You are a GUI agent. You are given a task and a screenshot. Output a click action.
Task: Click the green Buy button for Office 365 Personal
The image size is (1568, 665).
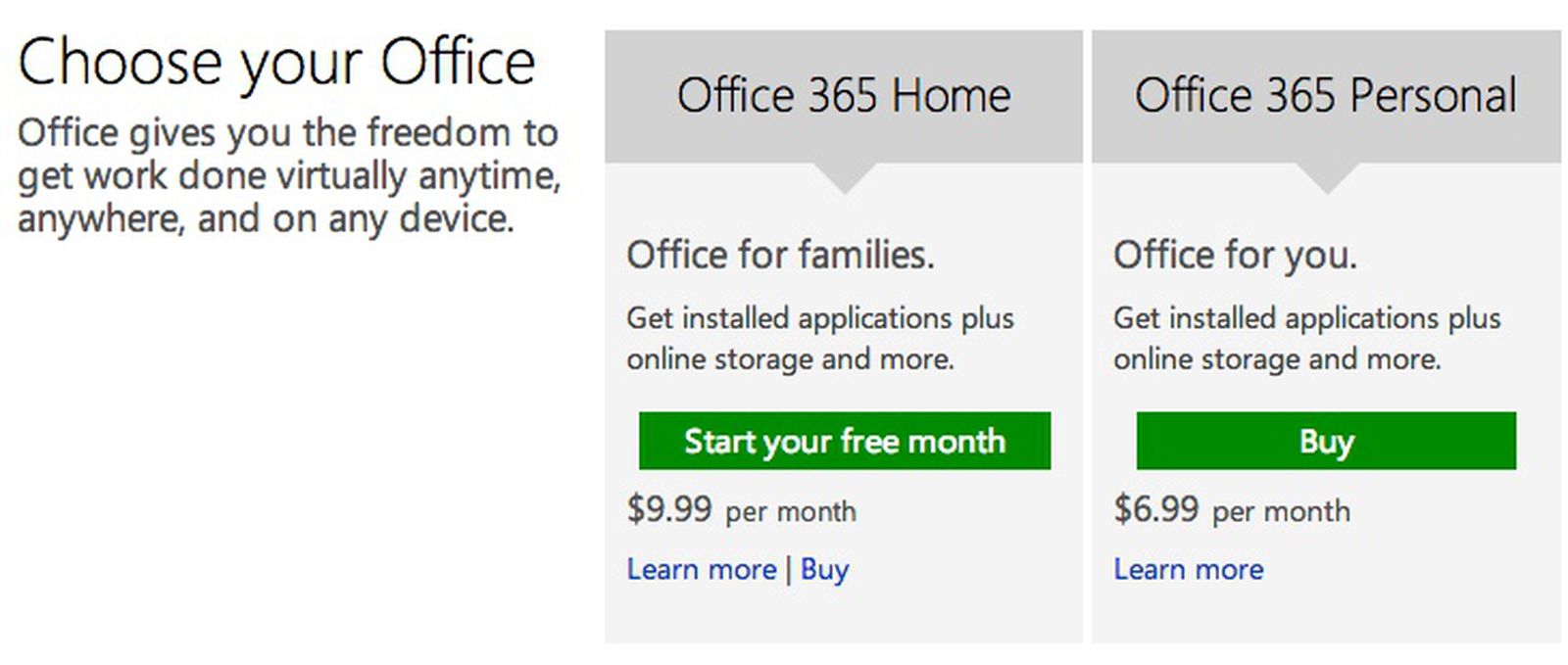(1325, 441)
